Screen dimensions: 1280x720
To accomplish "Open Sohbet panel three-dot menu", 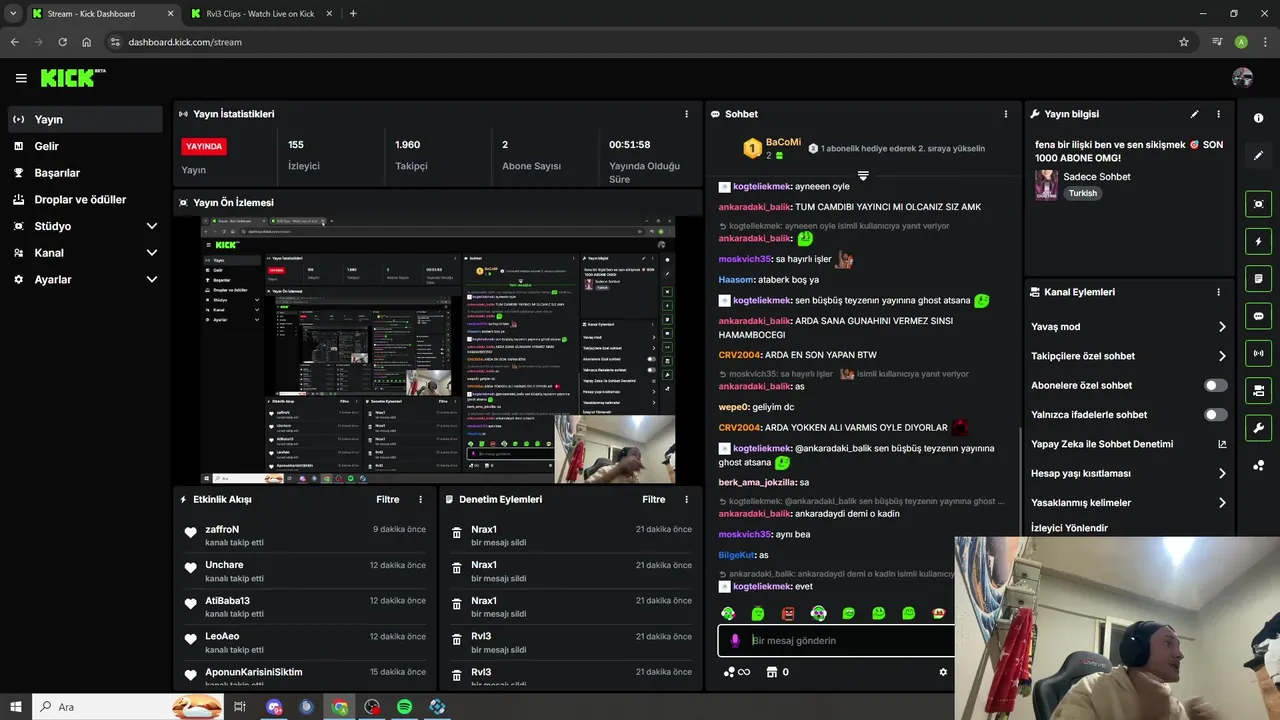I will click(x=1004, y=114).
